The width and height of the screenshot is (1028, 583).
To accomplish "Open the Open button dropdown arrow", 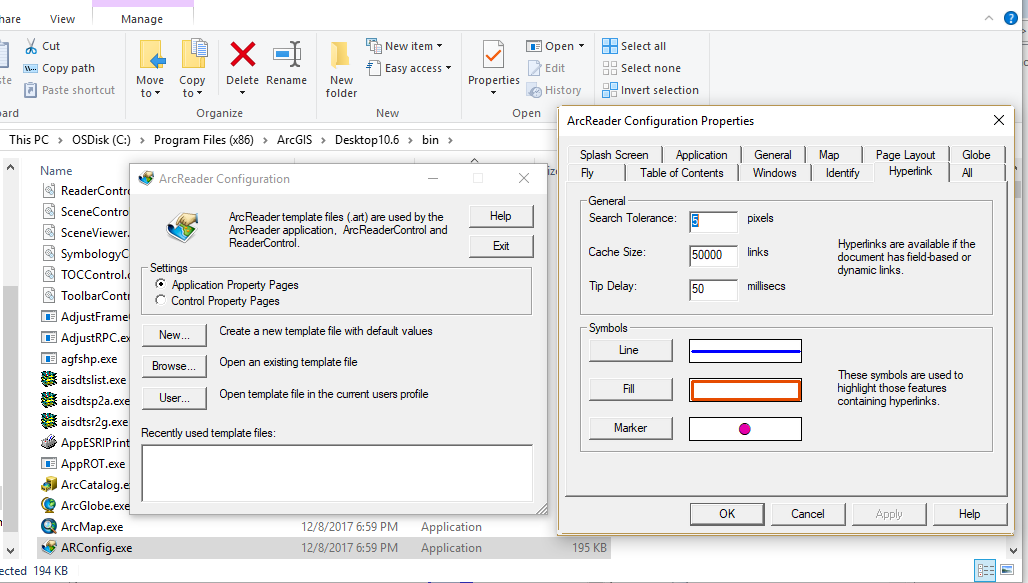I will click(x=581, y=45).
